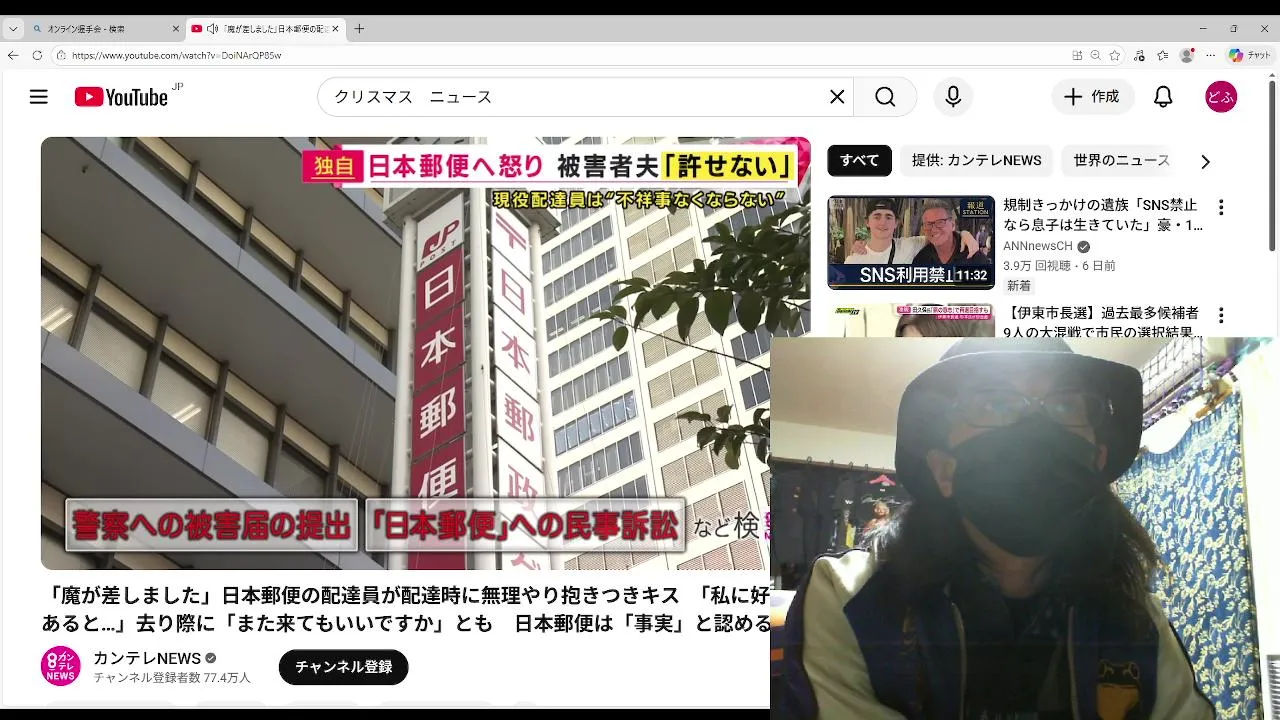Screen dimensions: 1280x720
Task: Click the page vertical scrollbar
Action: point(1273,165)
